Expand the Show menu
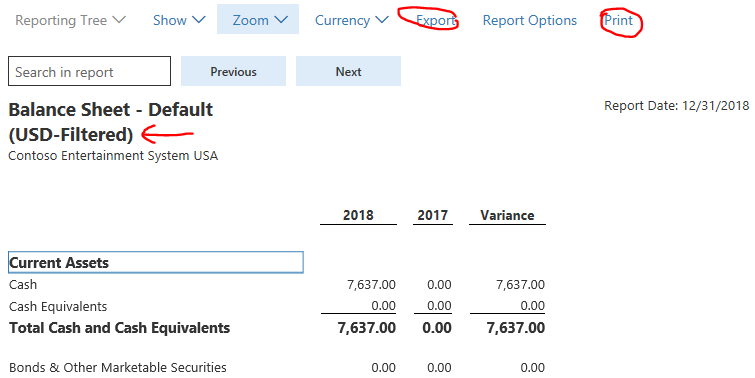Viewport: 755px width, 378px height. click(x=179, y=20)
